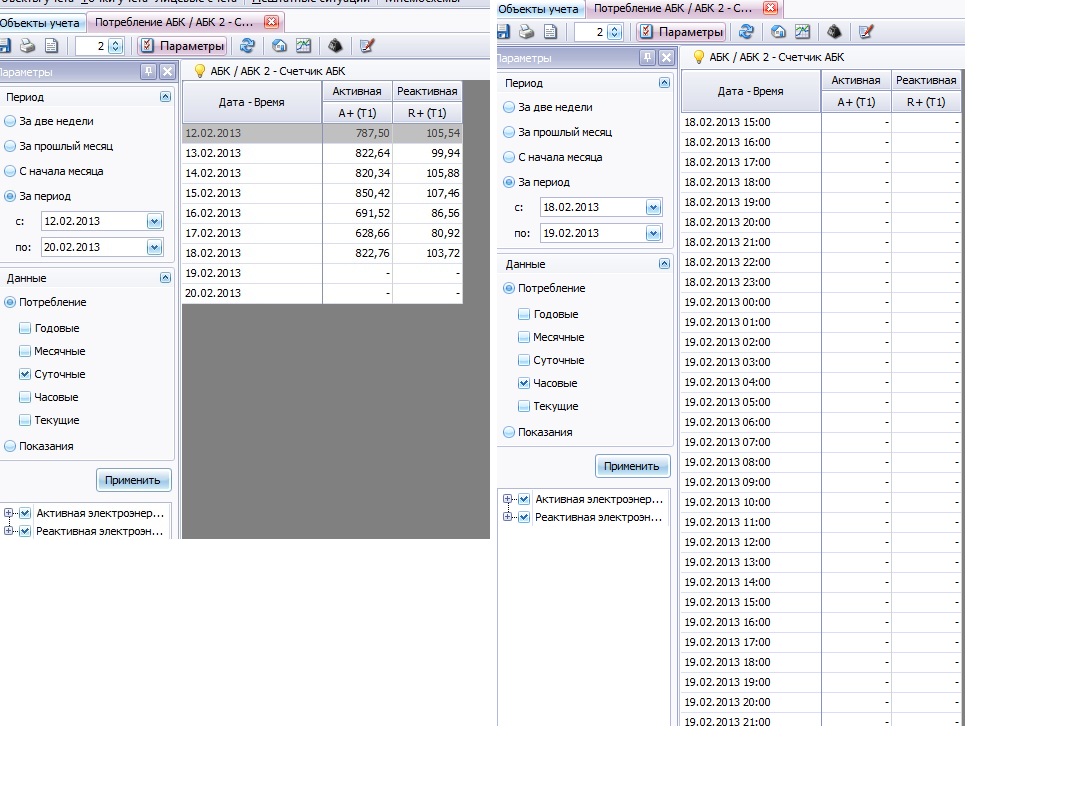
Task: Close the Параметры panel in the right window
Action: [x=666, y=57]
